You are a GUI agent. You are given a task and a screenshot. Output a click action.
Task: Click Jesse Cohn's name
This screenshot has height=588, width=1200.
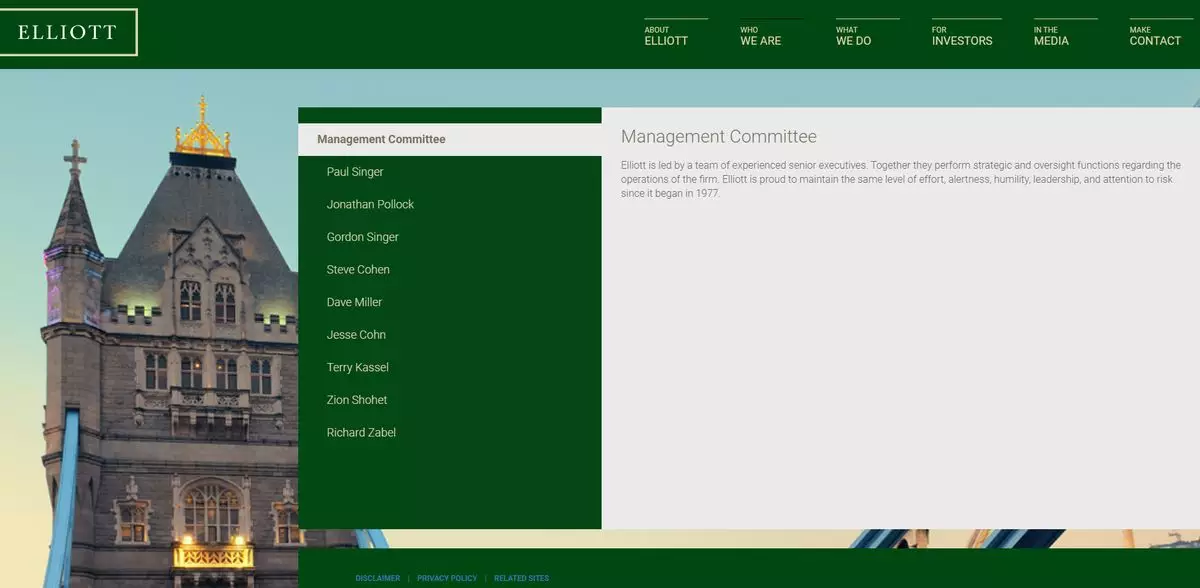click(356, 335)
